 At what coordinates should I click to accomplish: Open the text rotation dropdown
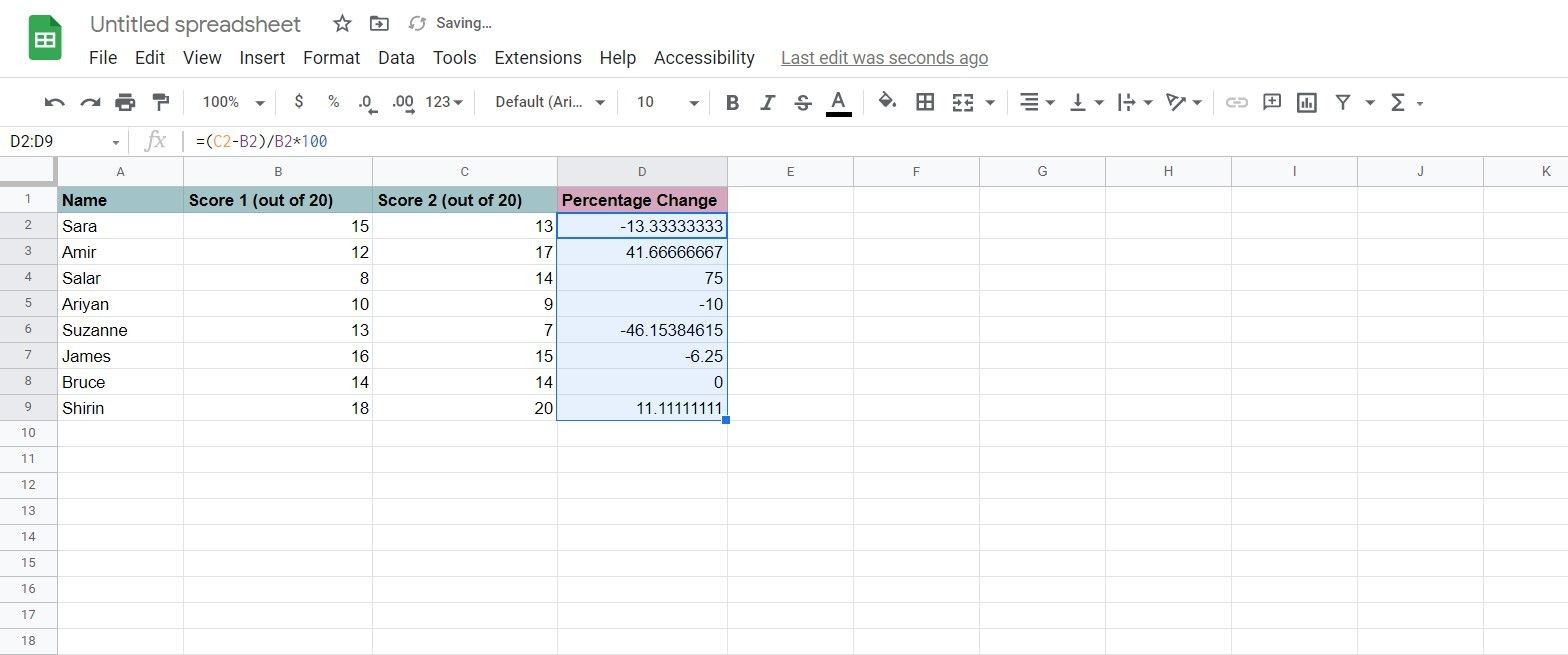tap(1184, 102)
